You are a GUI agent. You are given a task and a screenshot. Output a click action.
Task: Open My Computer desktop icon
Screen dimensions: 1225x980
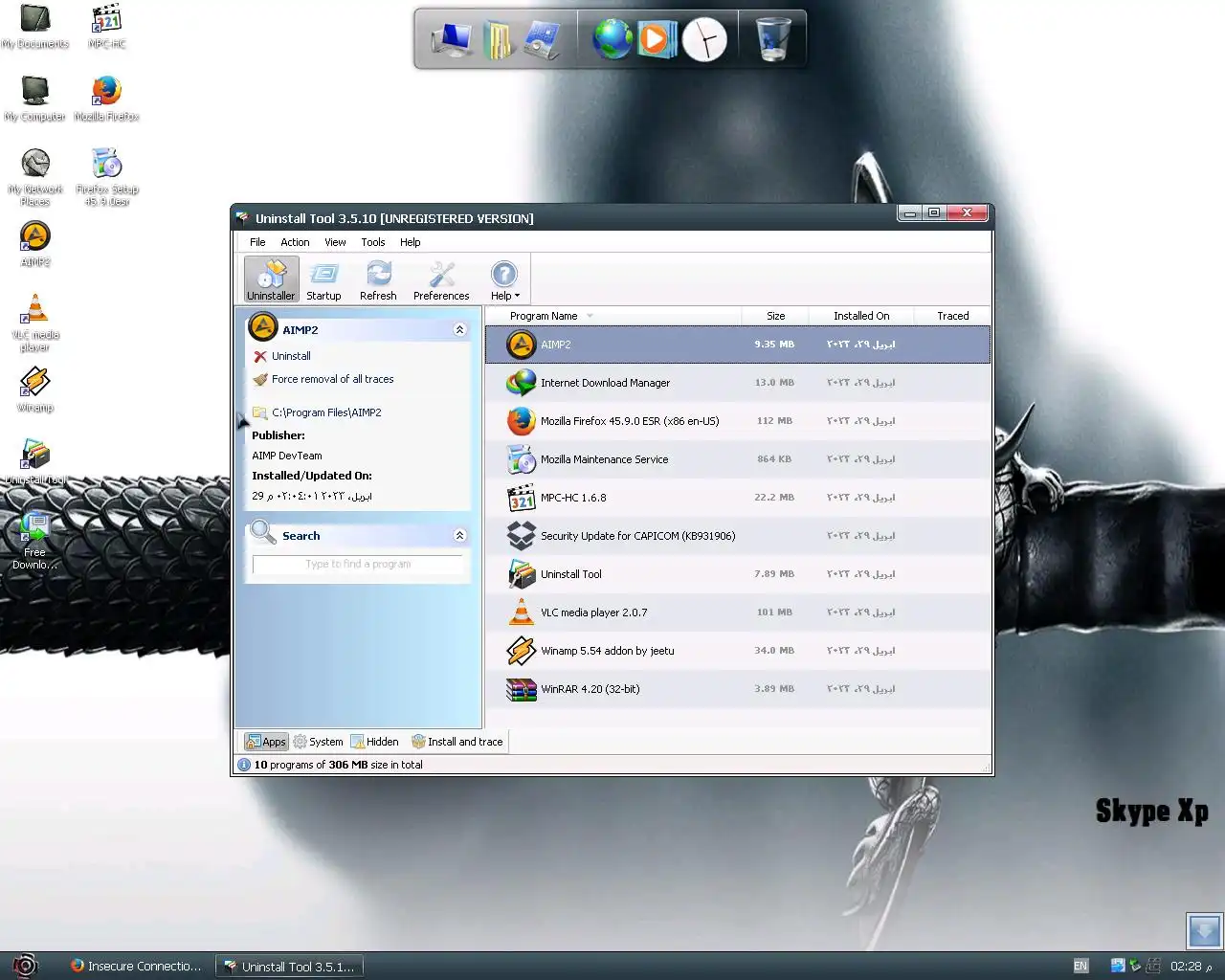35,100
